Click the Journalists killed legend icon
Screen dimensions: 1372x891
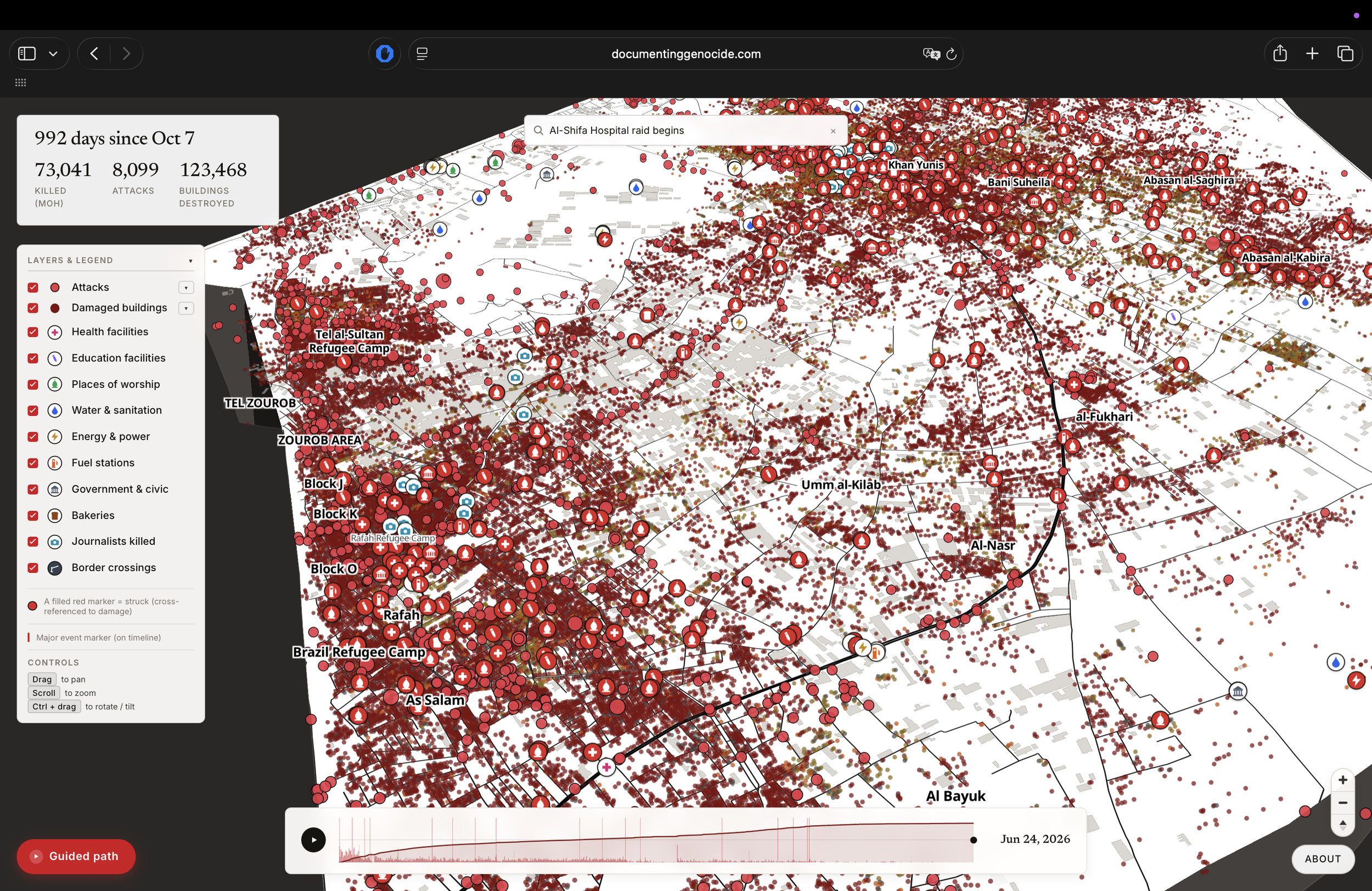[x=55, y=541]
